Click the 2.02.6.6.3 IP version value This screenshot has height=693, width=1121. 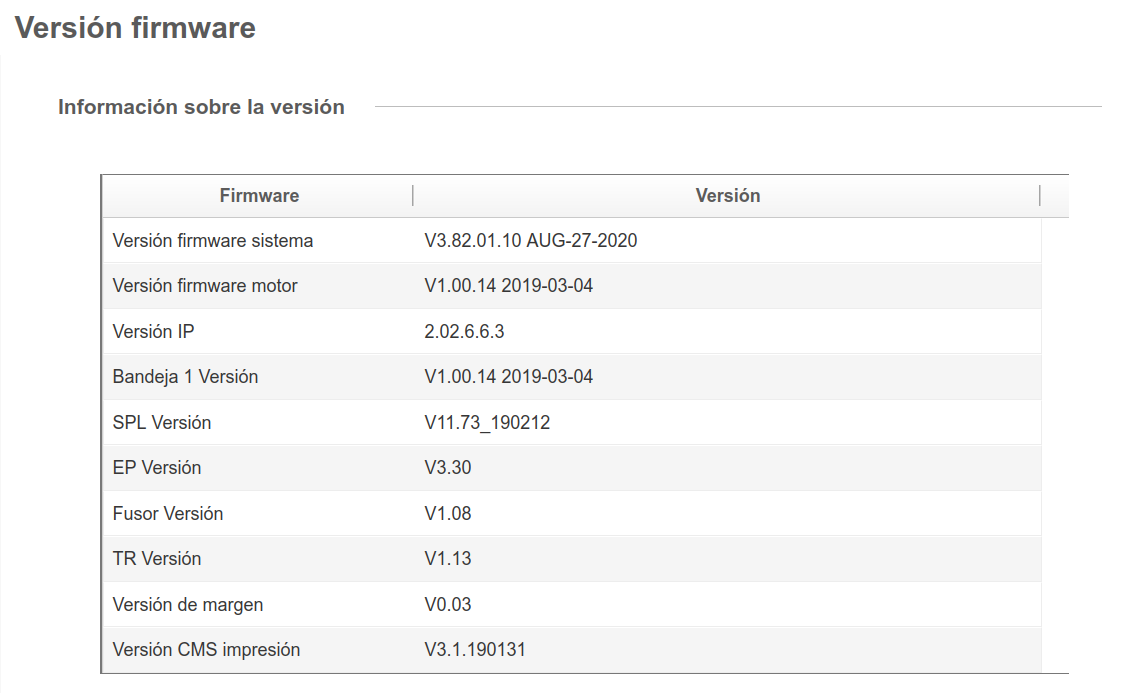coord(464,332)
